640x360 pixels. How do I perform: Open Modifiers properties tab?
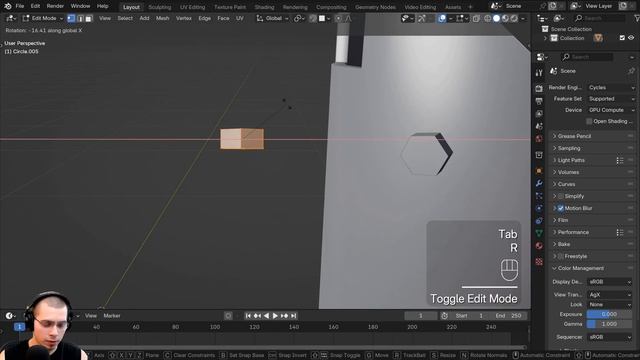pyautogui.click(x=539, y=183)
